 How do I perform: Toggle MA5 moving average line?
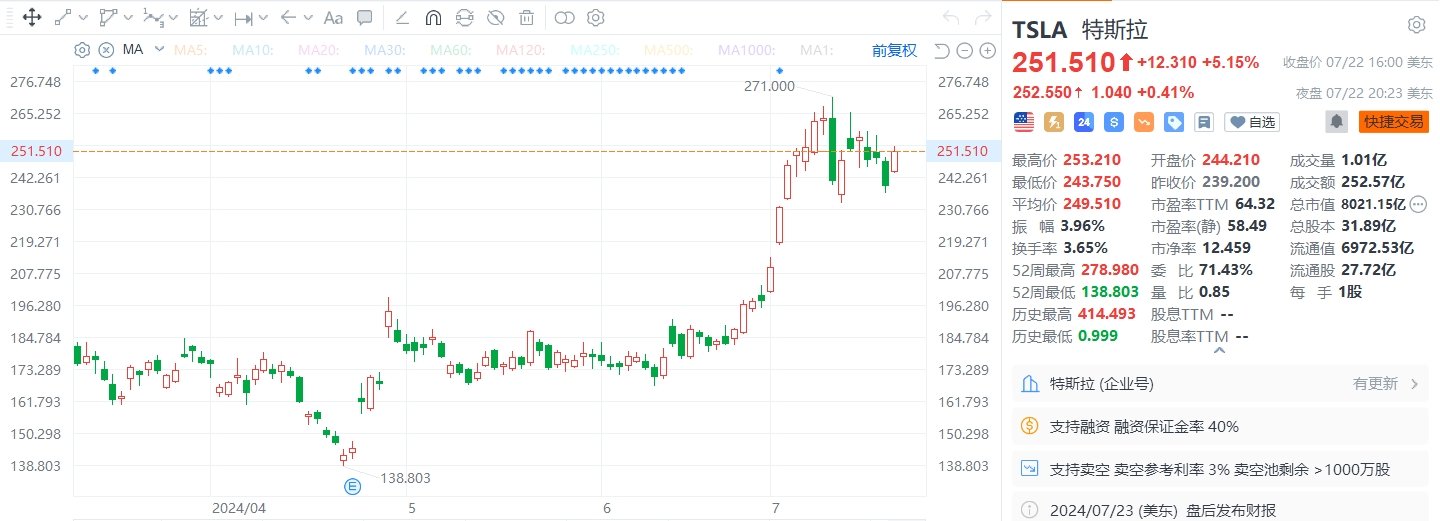pos(191,50)
